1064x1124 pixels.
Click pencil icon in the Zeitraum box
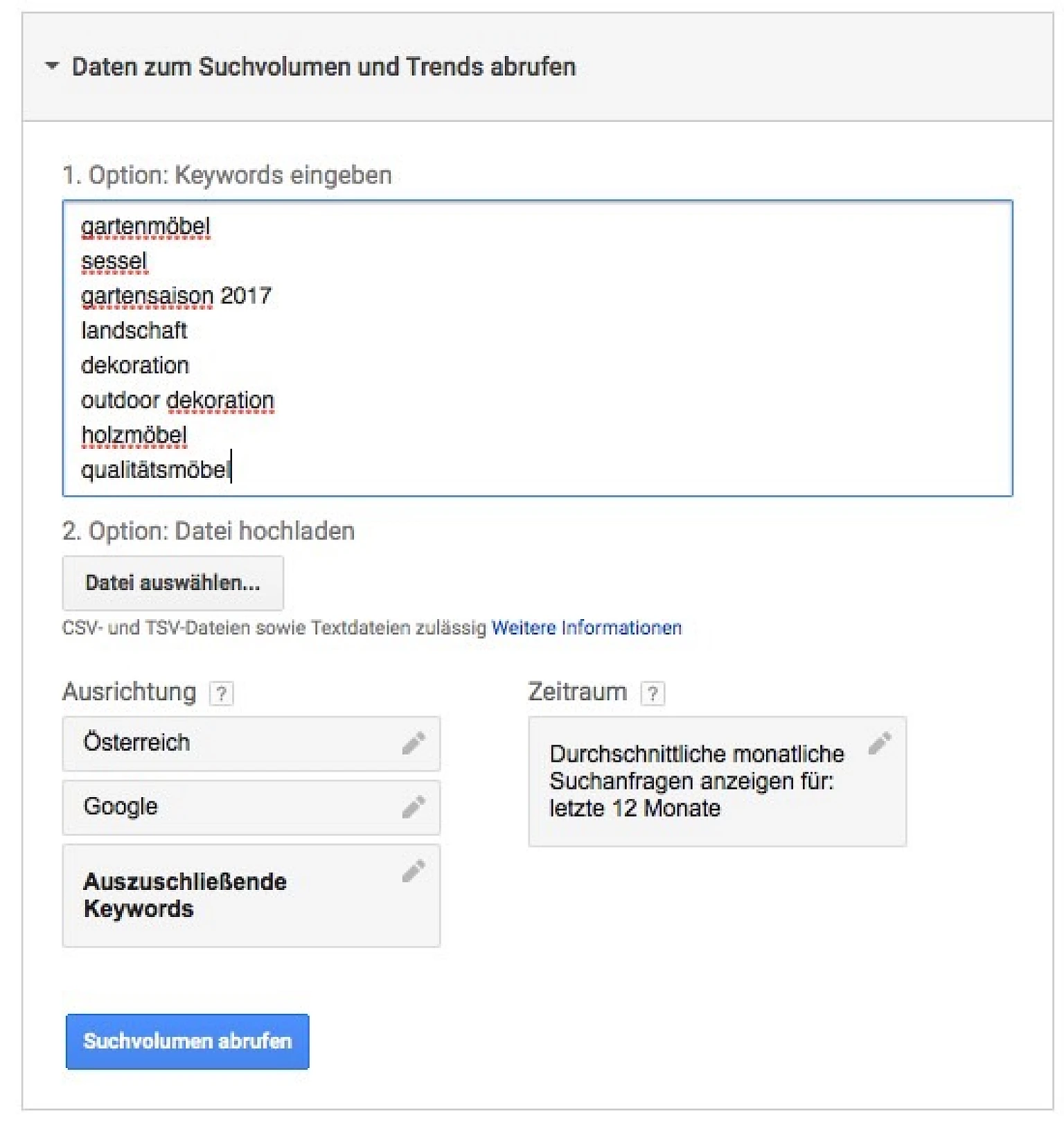coord(880,743)
